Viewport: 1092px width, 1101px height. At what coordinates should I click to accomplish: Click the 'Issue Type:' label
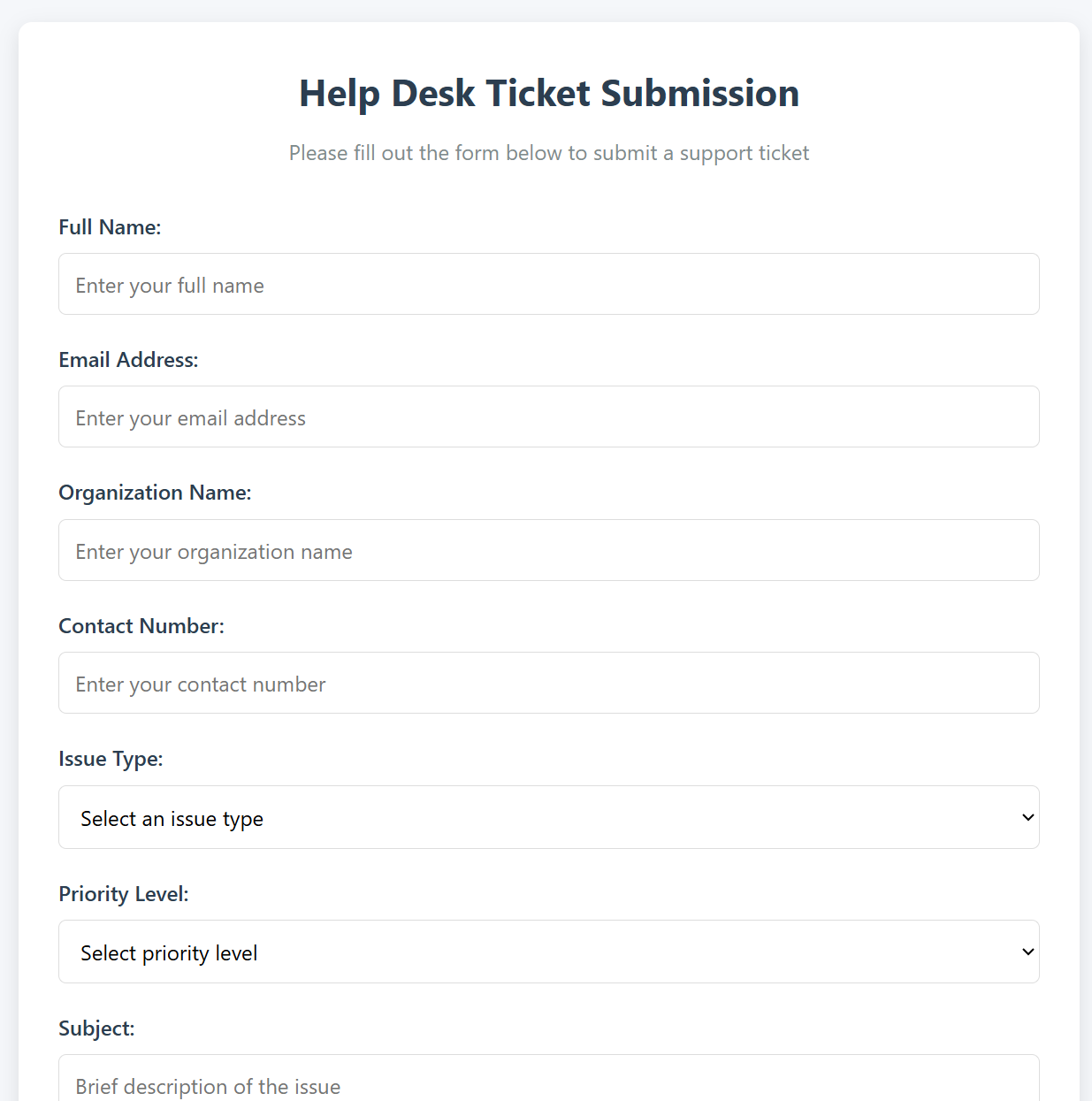111,759
